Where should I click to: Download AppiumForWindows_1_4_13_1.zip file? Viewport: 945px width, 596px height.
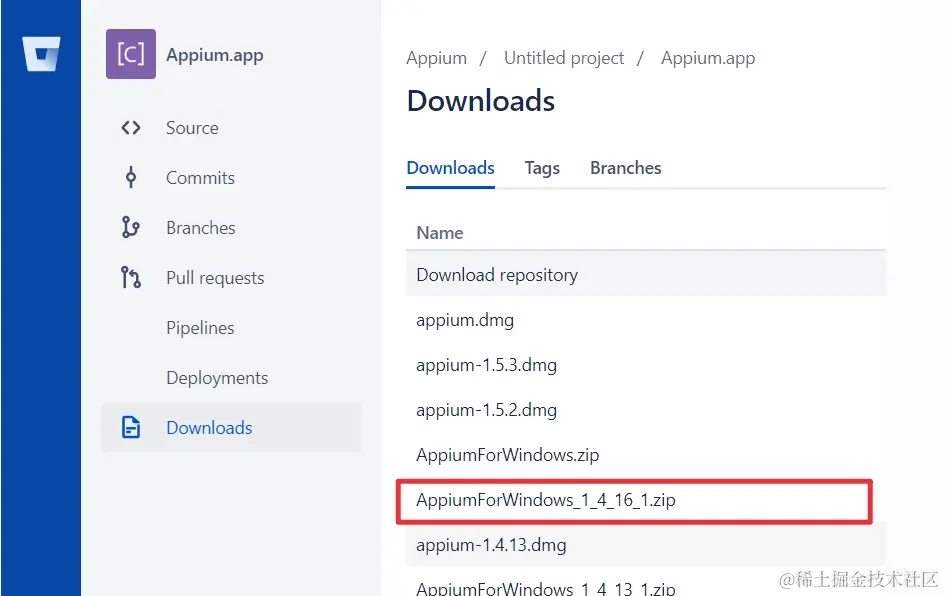click(x=545, y=588)
